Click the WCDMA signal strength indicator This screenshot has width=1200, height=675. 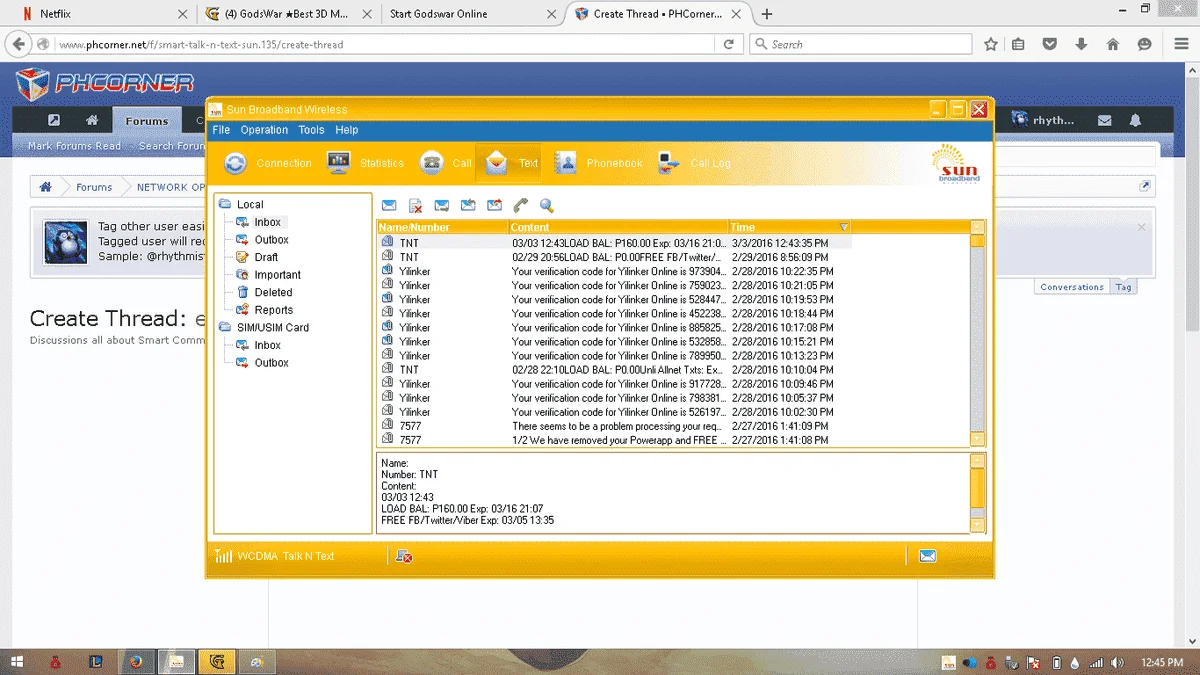click(x=223, y=556)
